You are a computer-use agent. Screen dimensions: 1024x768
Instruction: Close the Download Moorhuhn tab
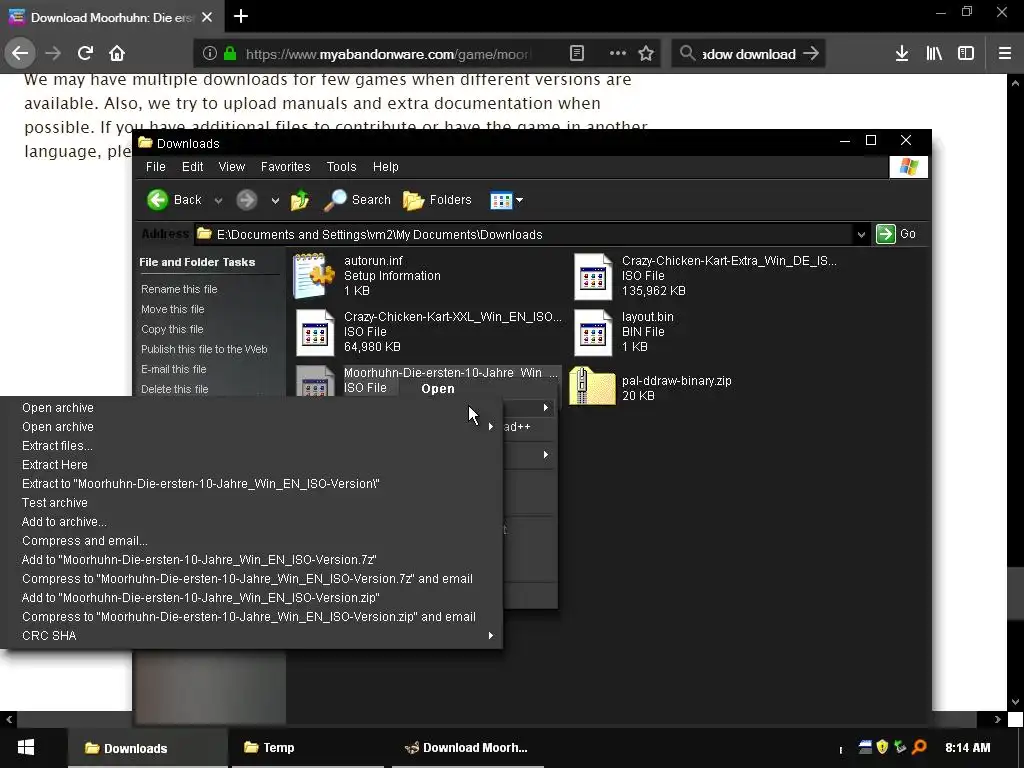pos(207,17)
